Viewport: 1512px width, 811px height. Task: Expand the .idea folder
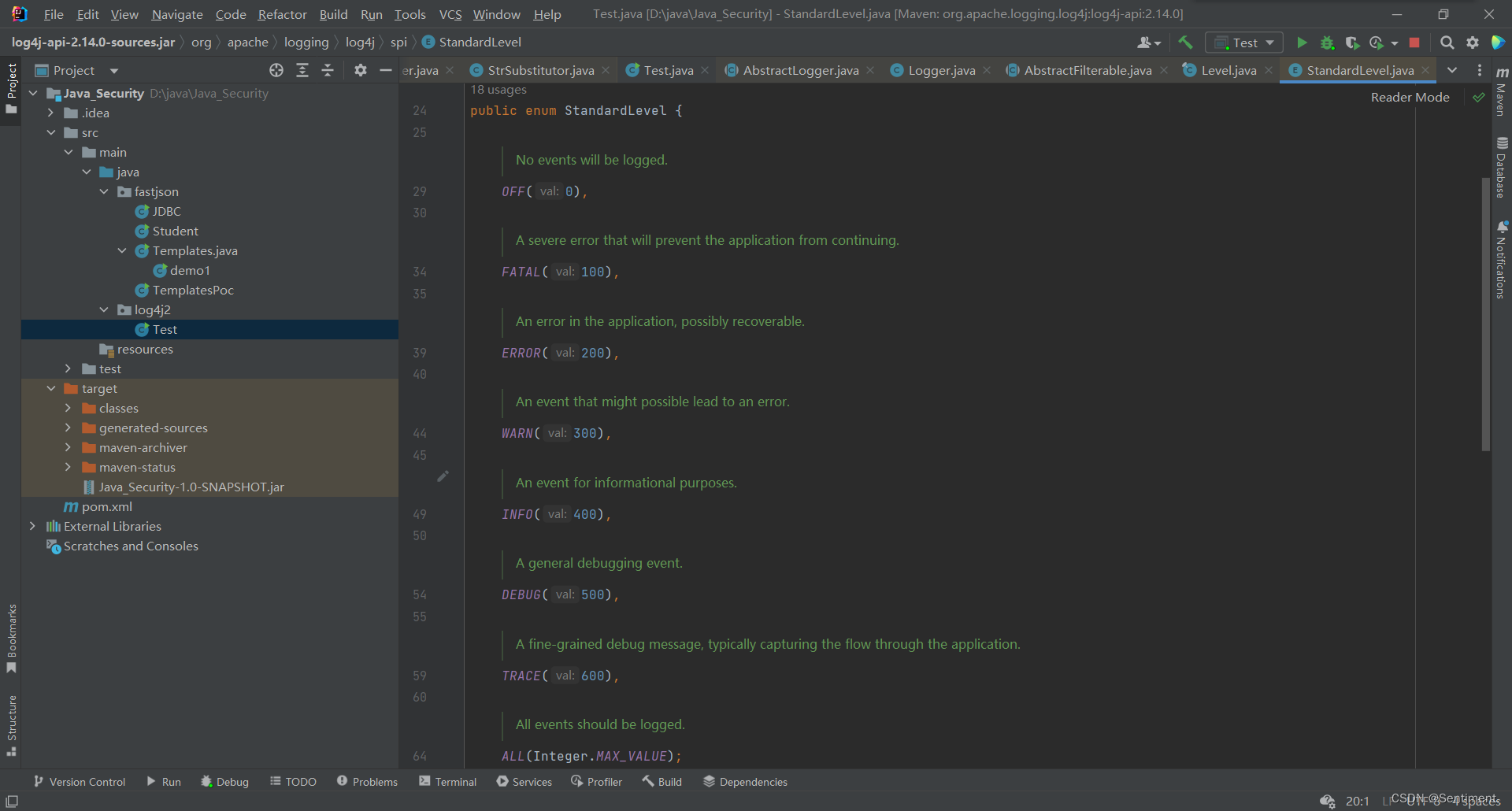[x=51, y=113]
